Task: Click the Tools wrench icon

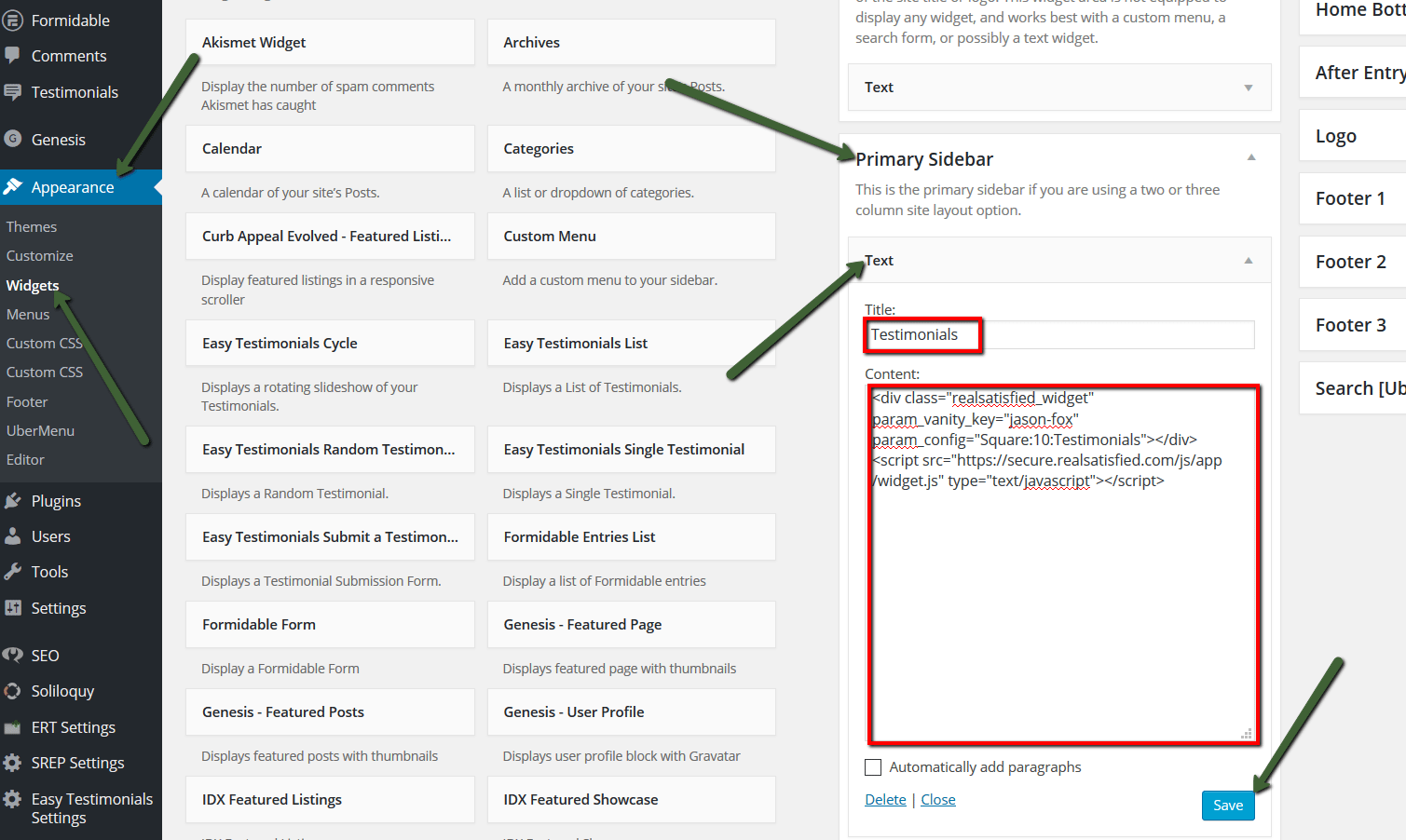Action: (13, 572)
